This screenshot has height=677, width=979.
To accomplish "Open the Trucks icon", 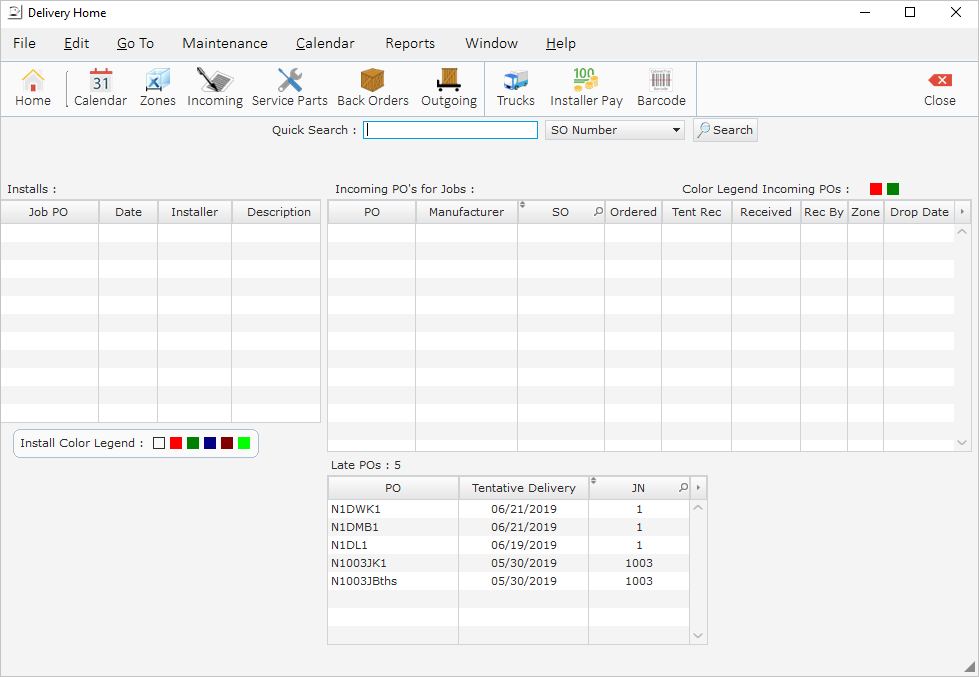I will [x=515, y=87].
